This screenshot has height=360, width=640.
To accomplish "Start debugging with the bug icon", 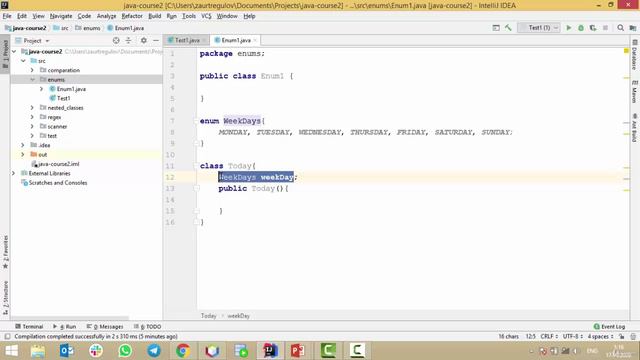I will click(x=580, y=28).
